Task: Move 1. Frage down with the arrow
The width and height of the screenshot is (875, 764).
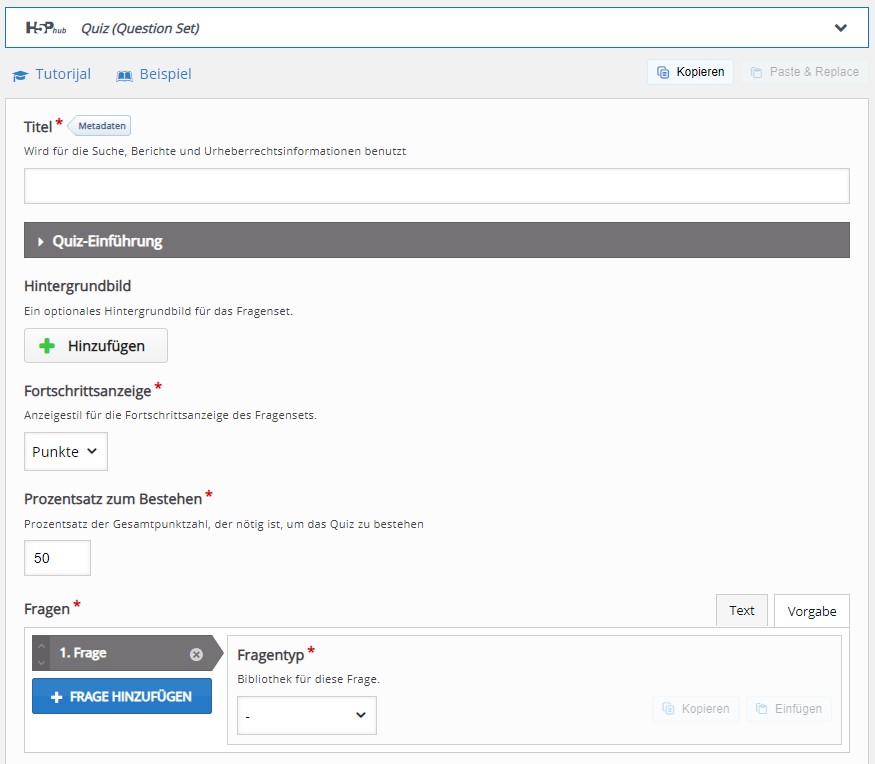Action: (41, 662)
